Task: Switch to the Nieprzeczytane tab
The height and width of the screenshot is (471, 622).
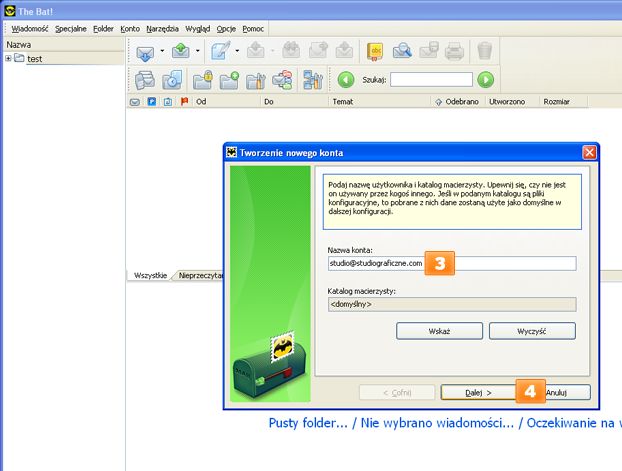Action: (x=200, y=275)
